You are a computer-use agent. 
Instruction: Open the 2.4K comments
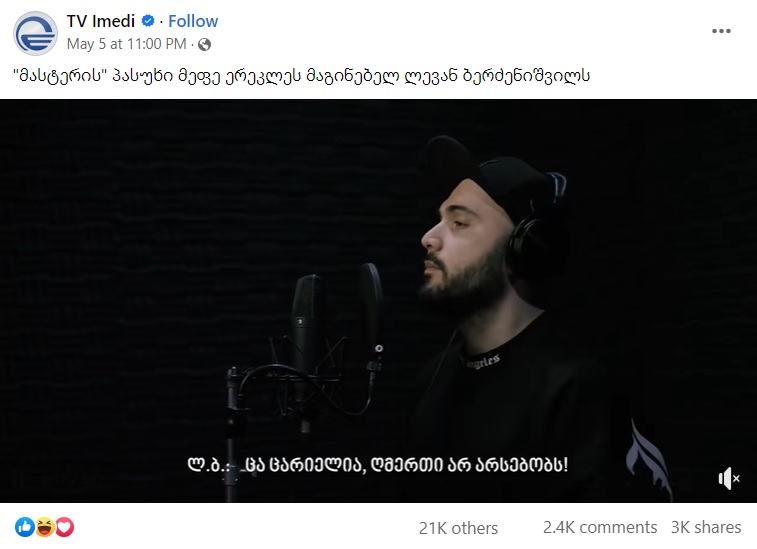click(600, 527)
